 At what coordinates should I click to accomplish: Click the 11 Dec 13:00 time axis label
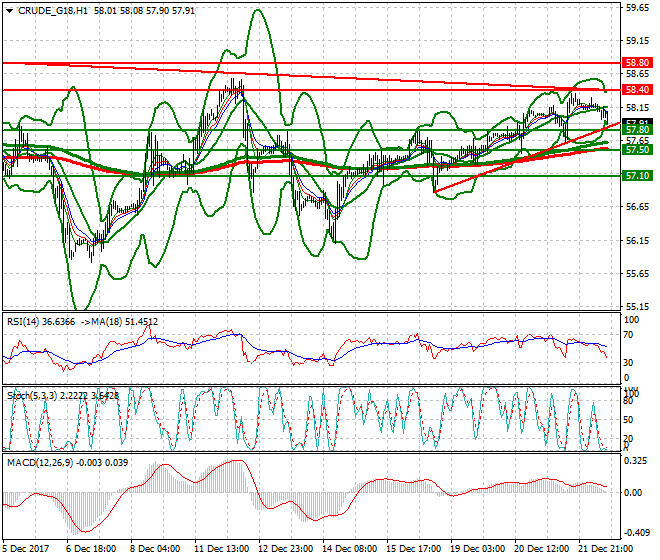(221, 549)
